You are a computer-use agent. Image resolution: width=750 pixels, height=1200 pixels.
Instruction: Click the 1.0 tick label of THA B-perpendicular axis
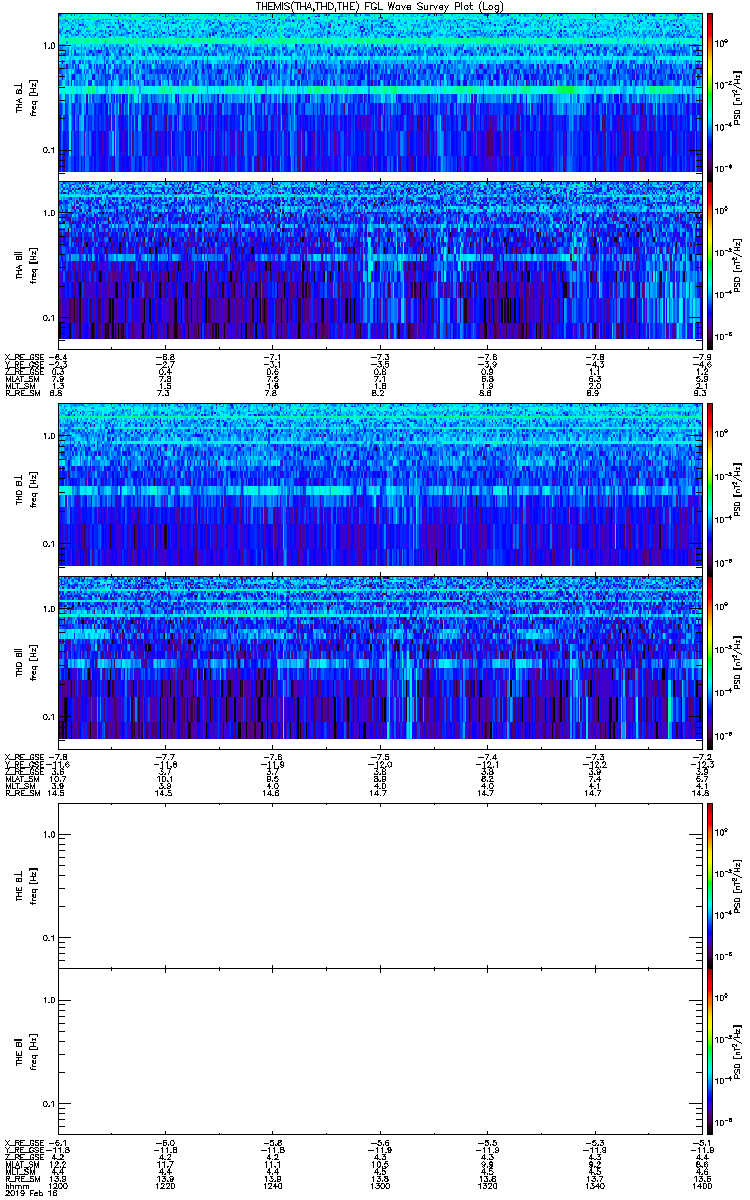(x=49, y=47)
